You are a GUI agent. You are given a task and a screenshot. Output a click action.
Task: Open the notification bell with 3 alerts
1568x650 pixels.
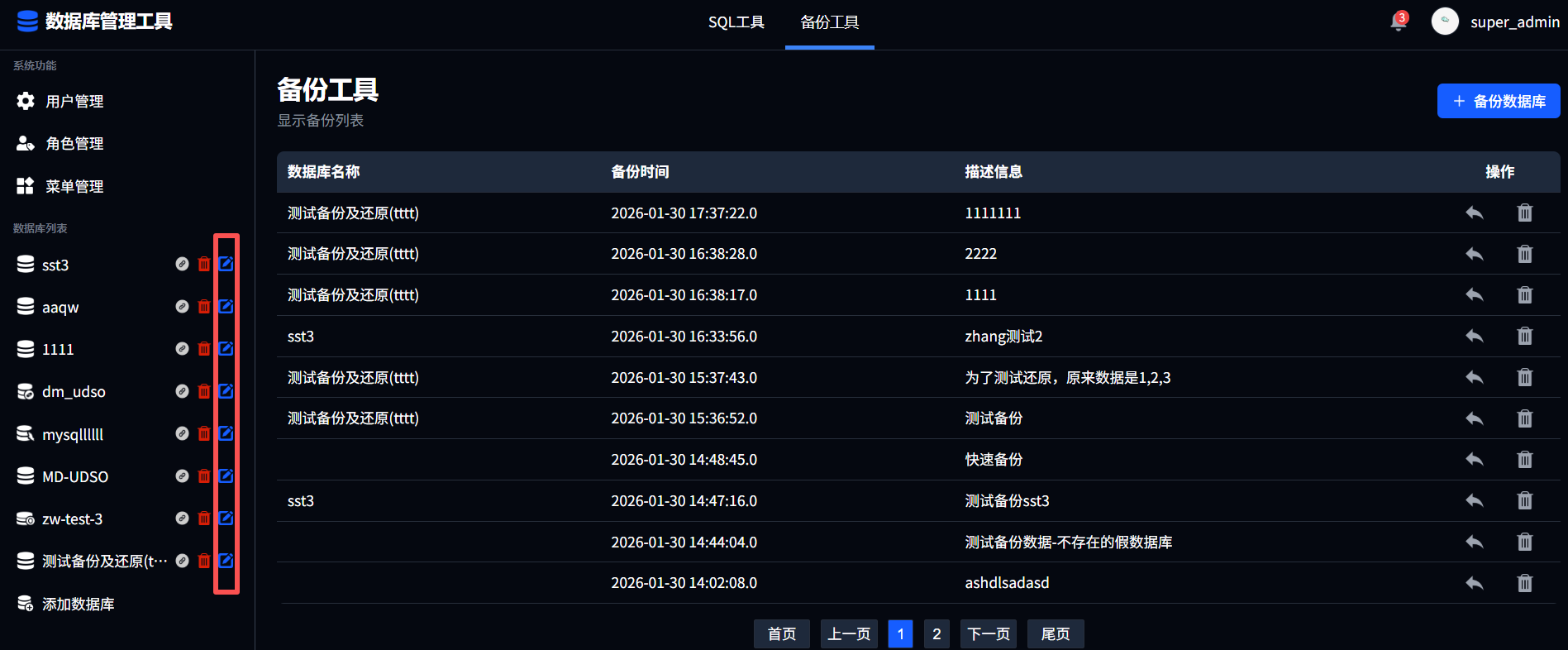[1398, 22]
